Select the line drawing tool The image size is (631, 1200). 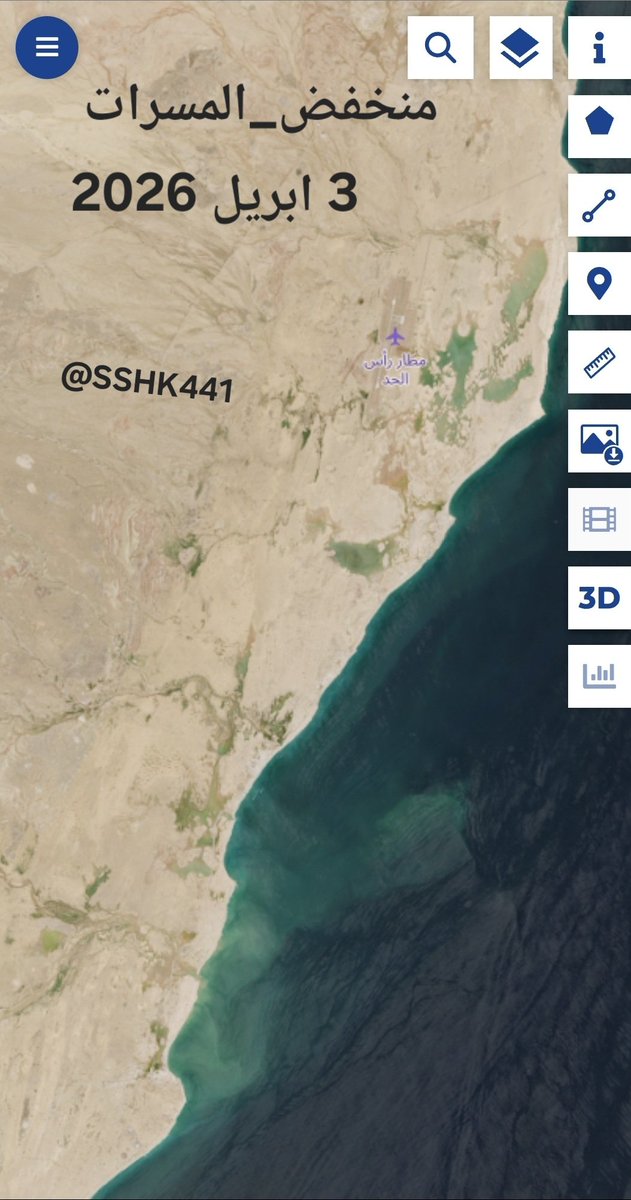point(599,205)
